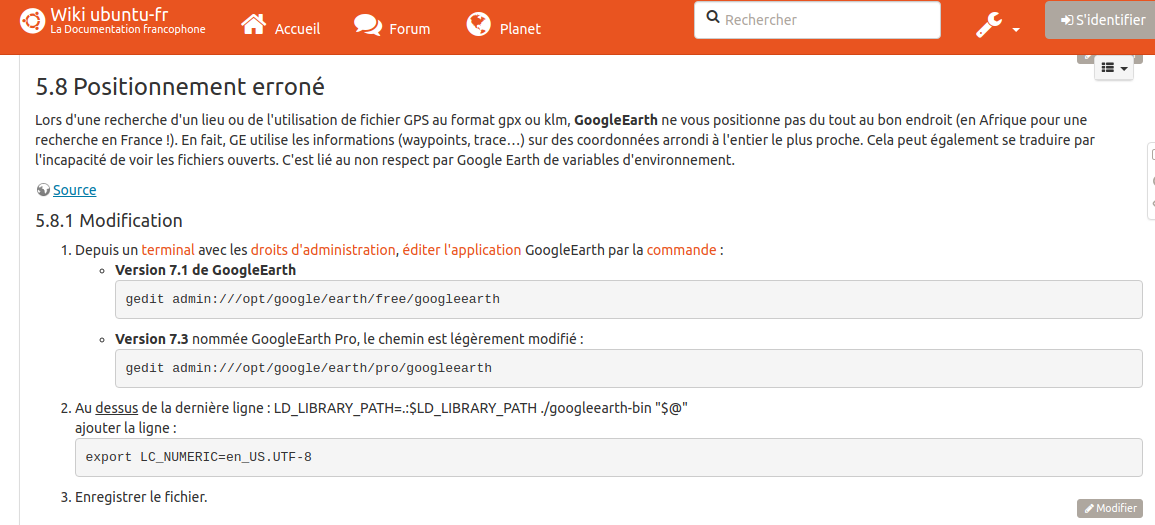The image size is (1155, 525).
Task: Click the sign-in arrow icon on S'identifier
Action: pyautogui.click(x=1067, y=20)
